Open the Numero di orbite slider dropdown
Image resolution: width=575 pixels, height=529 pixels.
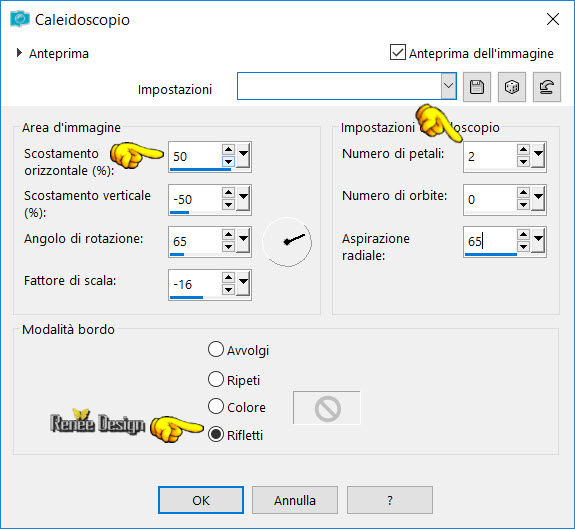coord(539,198)
